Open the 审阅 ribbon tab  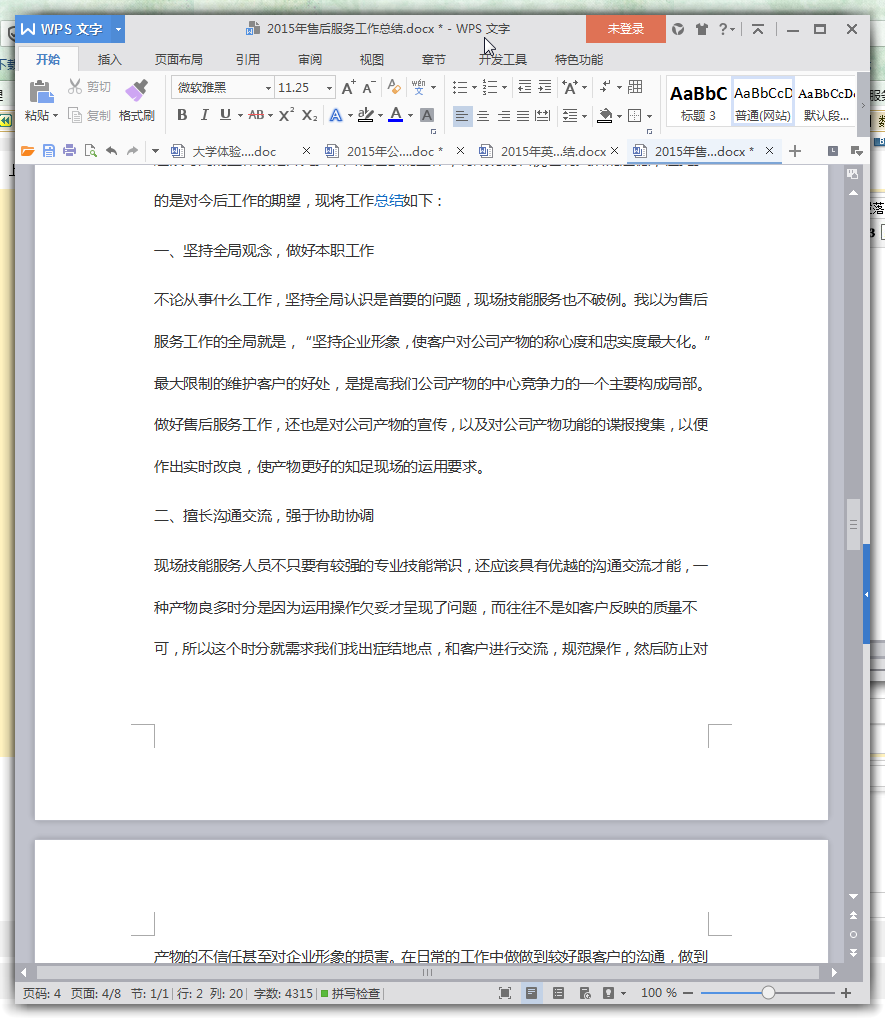tap(310, 60)
